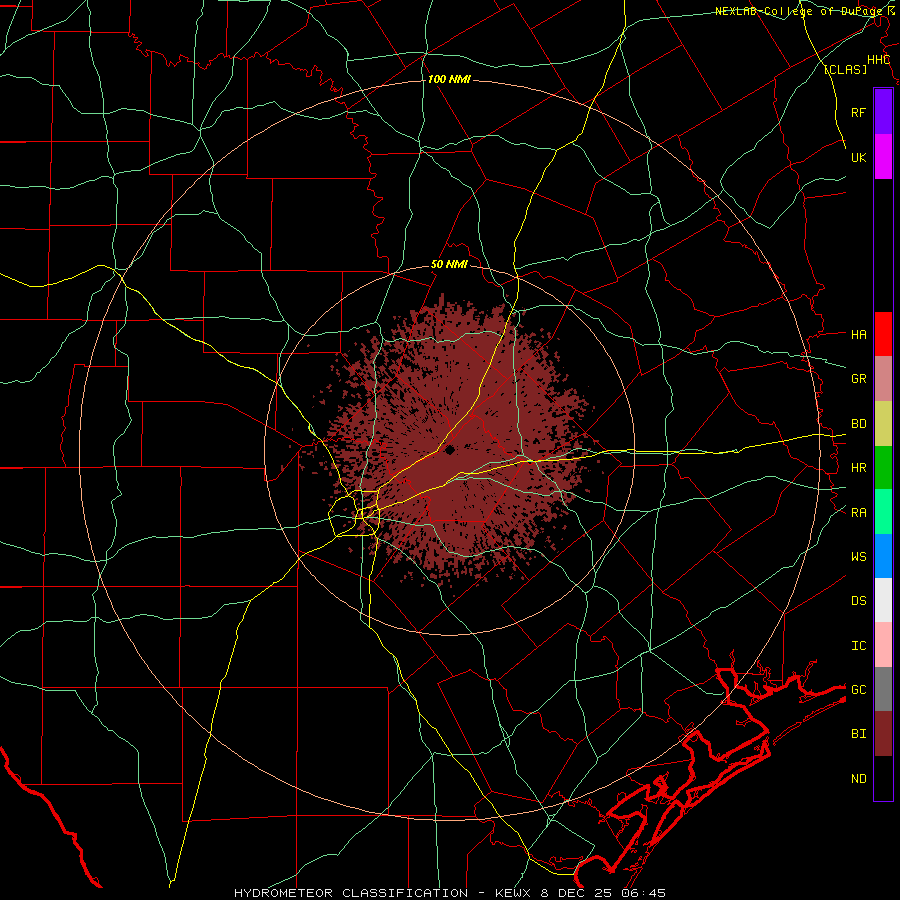Click the BD legend label
Screen dimensions: 900x900
click(x=858, y=424)
